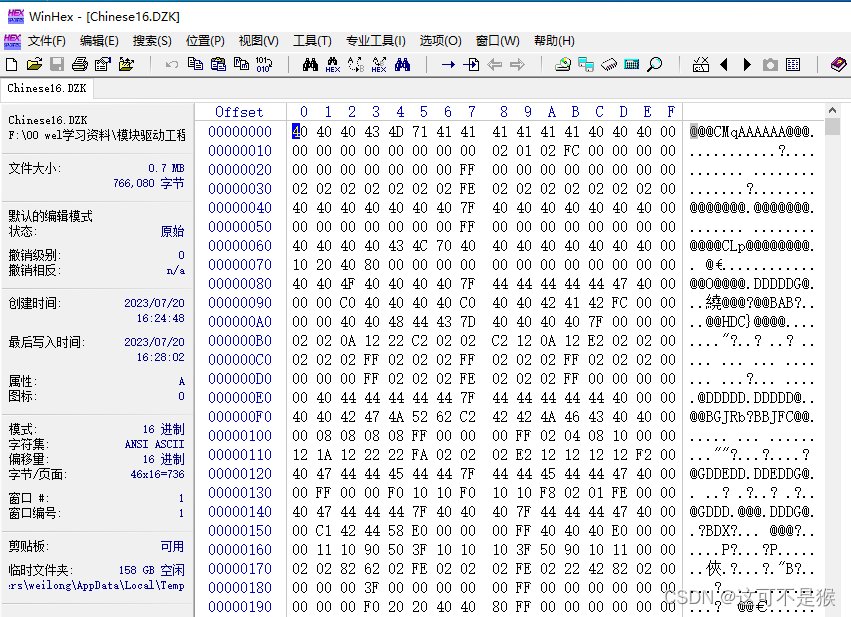Click the 原始 state value
Image resolution: width=851 pixels, height=617 pixels.
pyautogui.click(x=173, y=232)
